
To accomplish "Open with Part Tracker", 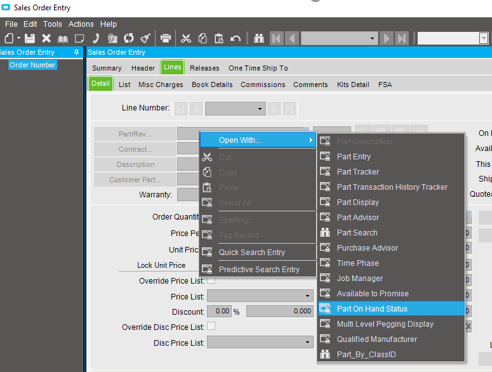I will [391, 172].
